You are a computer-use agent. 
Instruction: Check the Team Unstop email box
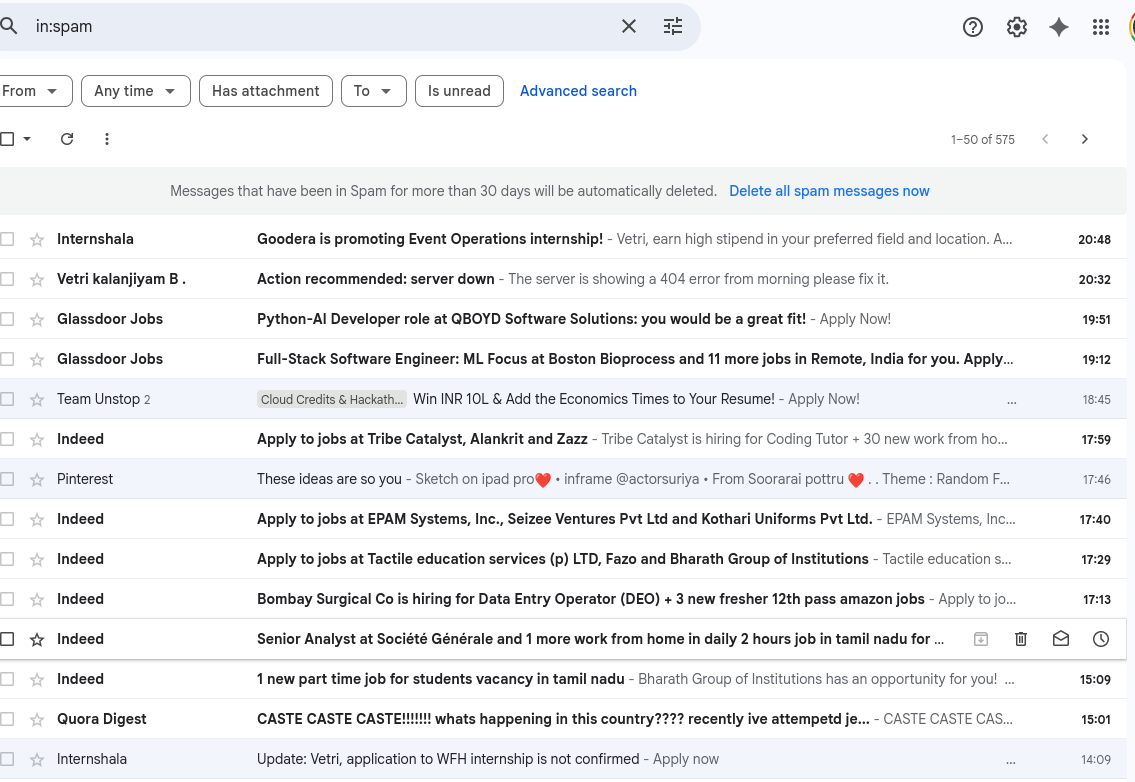tap(7, 399)
